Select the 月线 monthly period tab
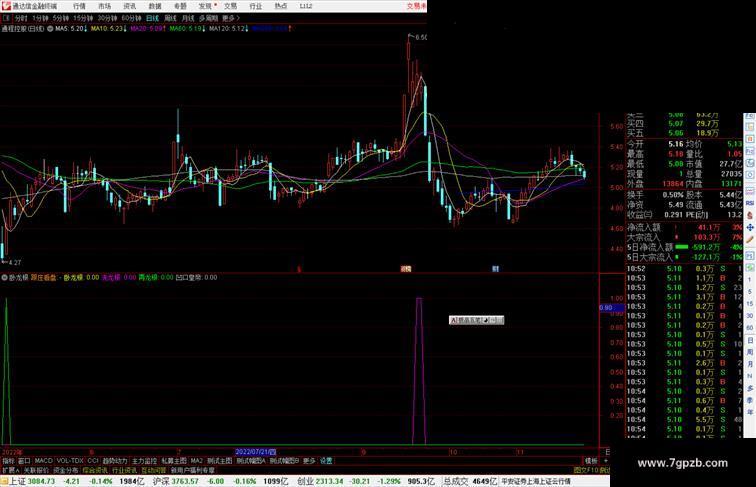Viewport: 756px width, 487px height. point(188,18)
